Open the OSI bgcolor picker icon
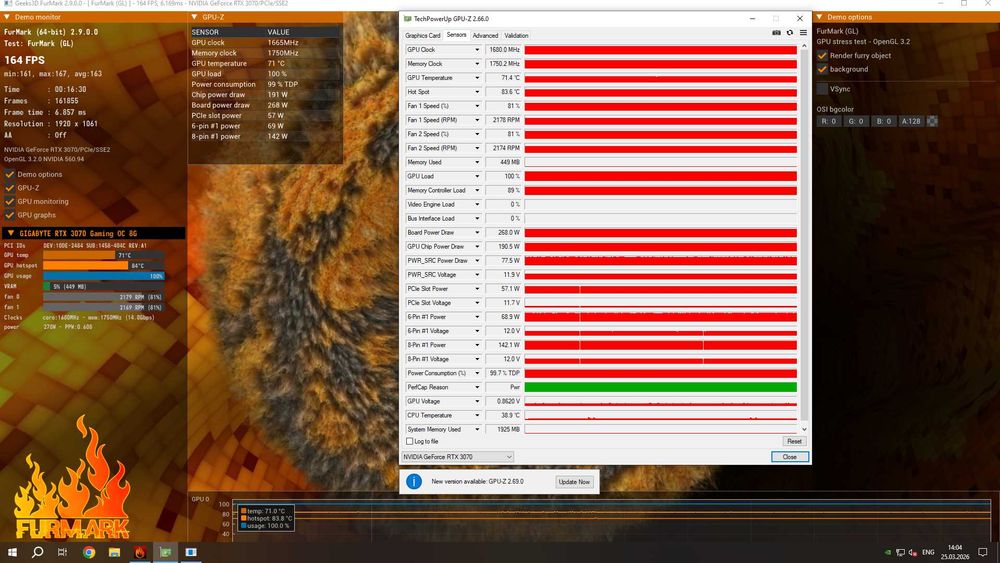1000x563 pixels. [x=932, y=121]
